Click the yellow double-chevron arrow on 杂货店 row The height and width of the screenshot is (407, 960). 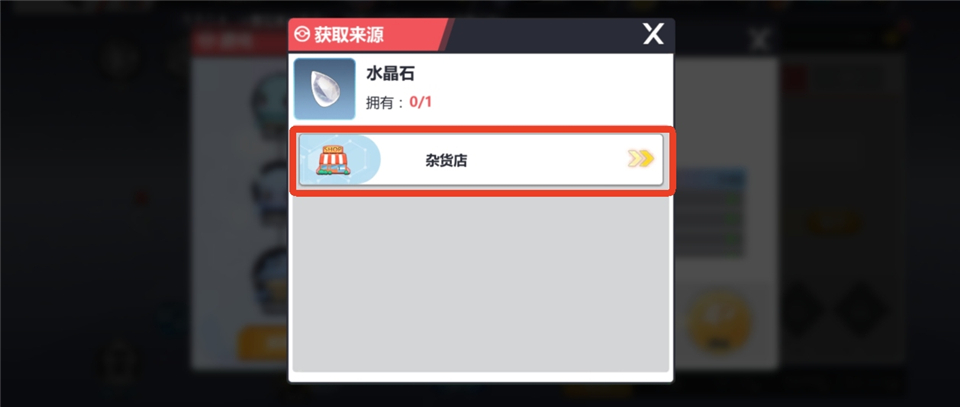tap(640, 159)
